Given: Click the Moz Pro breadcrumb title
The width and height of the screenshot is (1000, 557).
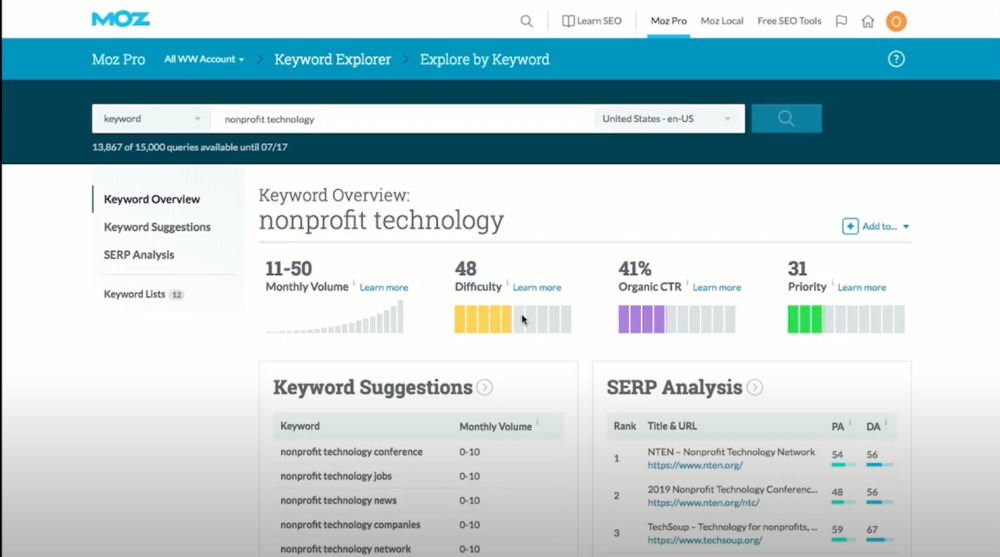Looking at the screenshot, I should [119, 59].
